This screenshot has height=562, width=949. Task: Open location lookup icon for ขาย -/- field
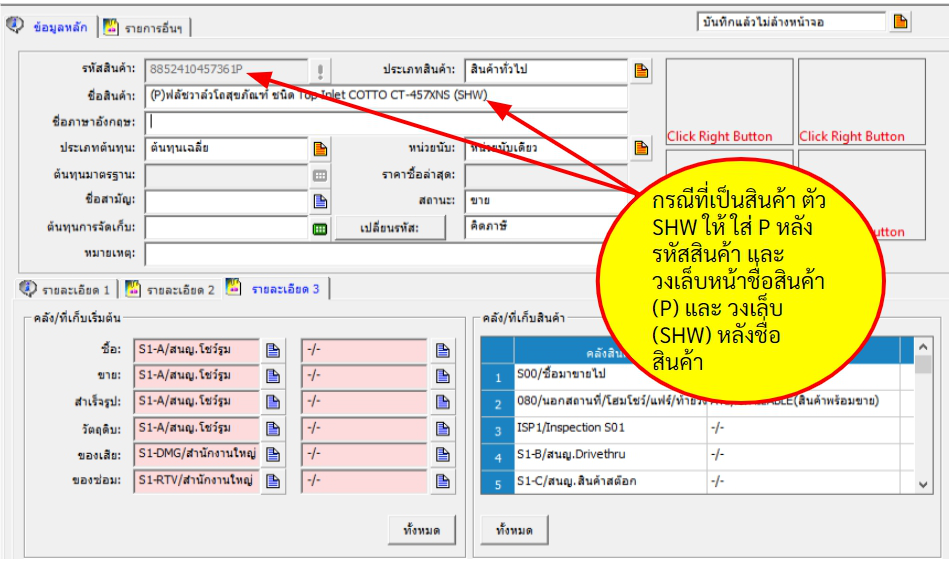[443, 377]
